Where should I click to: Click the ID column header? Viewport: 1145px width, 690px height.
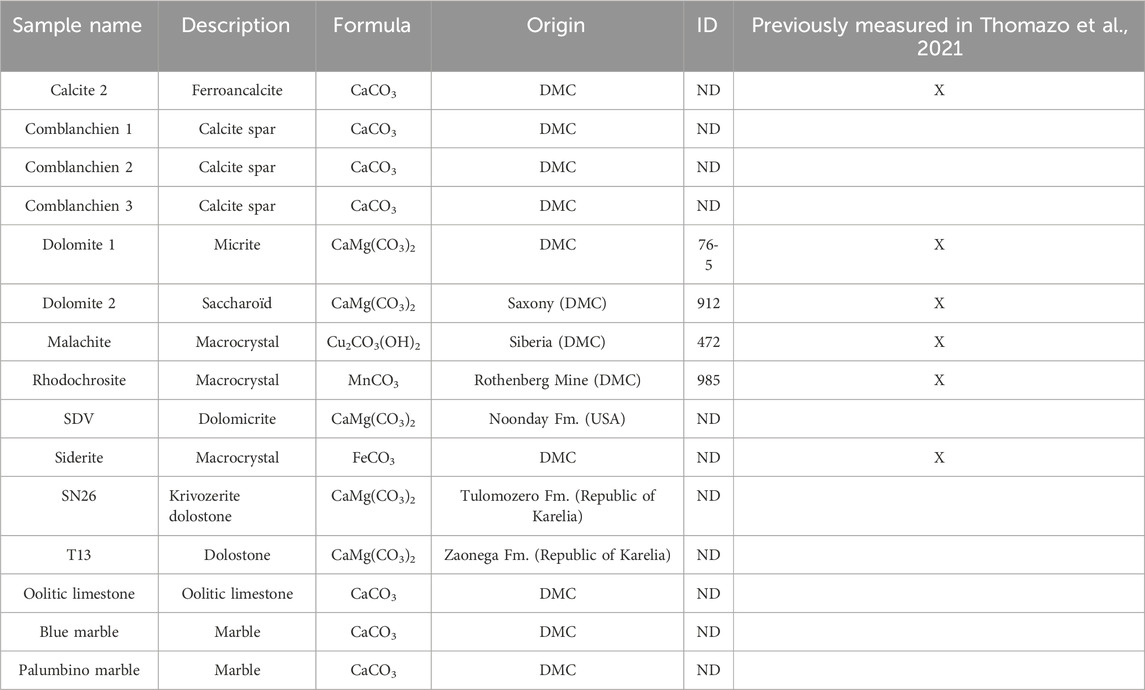point(707,25)
